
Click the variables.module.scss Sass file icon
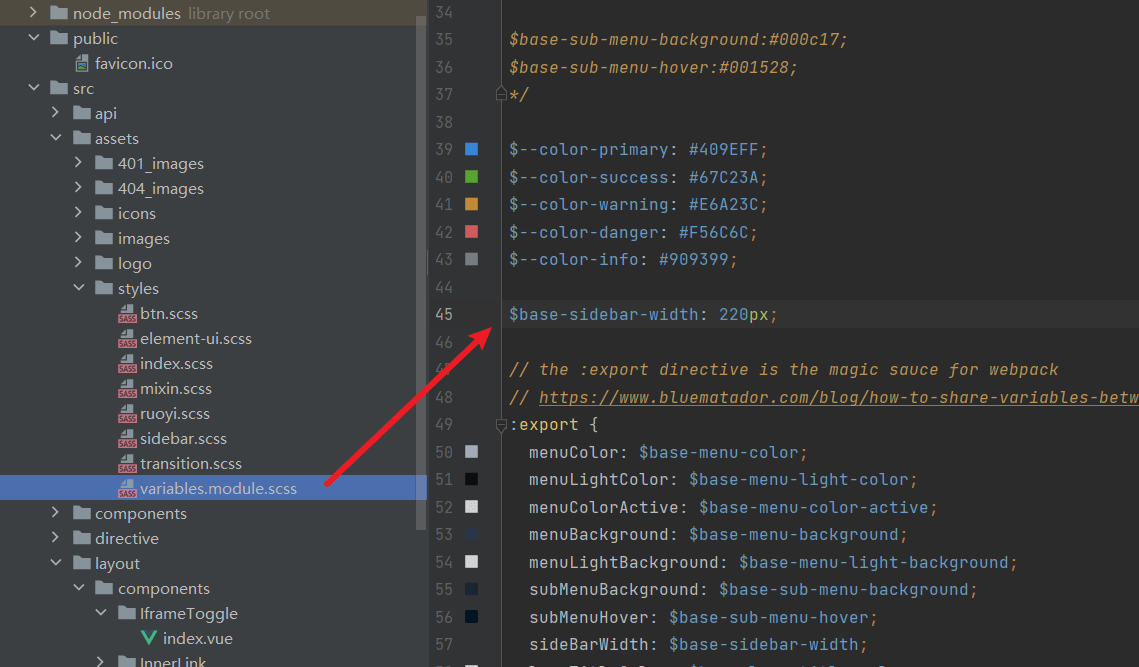coord(127,489)
